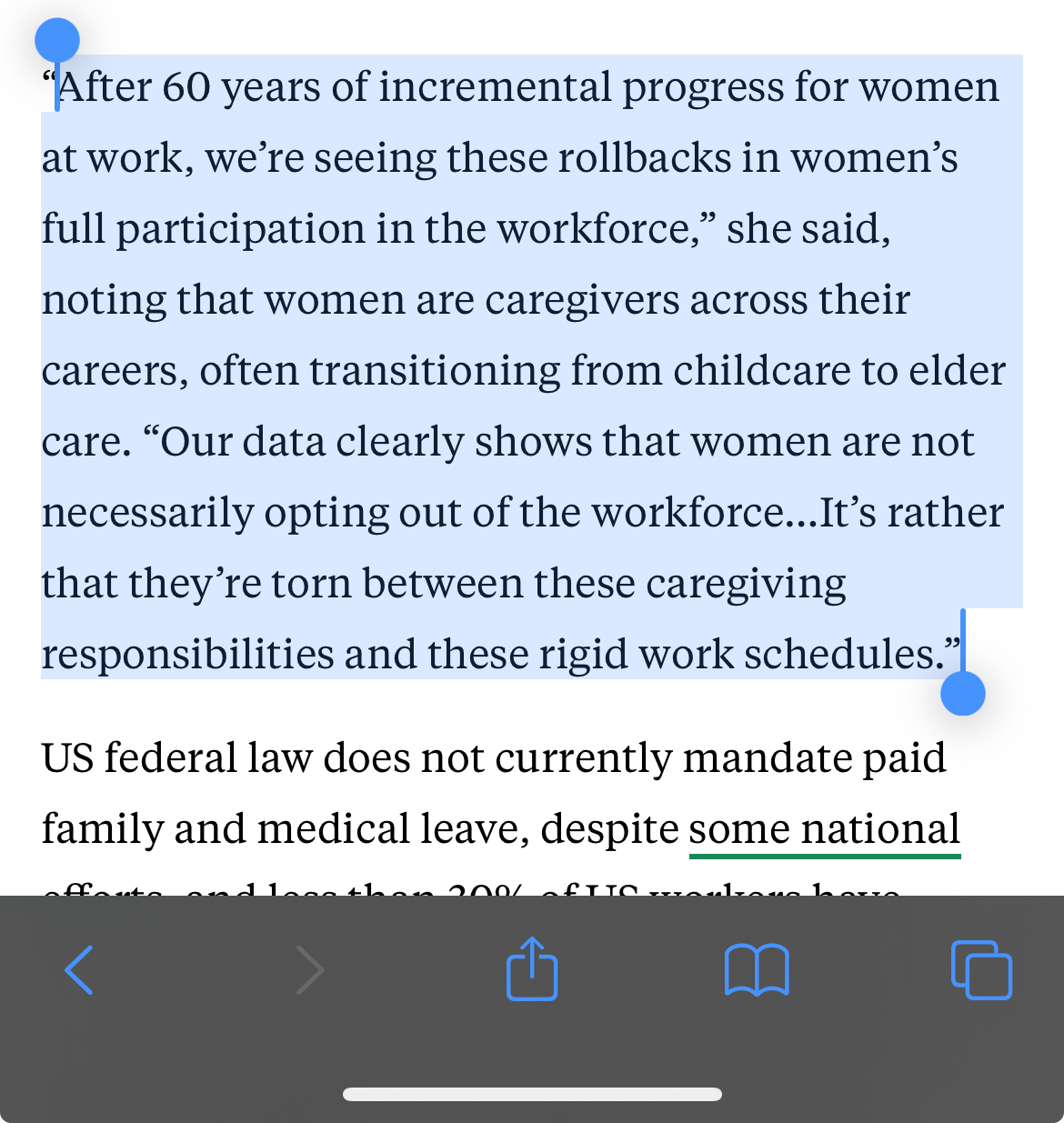Tap the Safari back arrow
The height and width of the screenshot is (1123, 1064).
(79, 970)
